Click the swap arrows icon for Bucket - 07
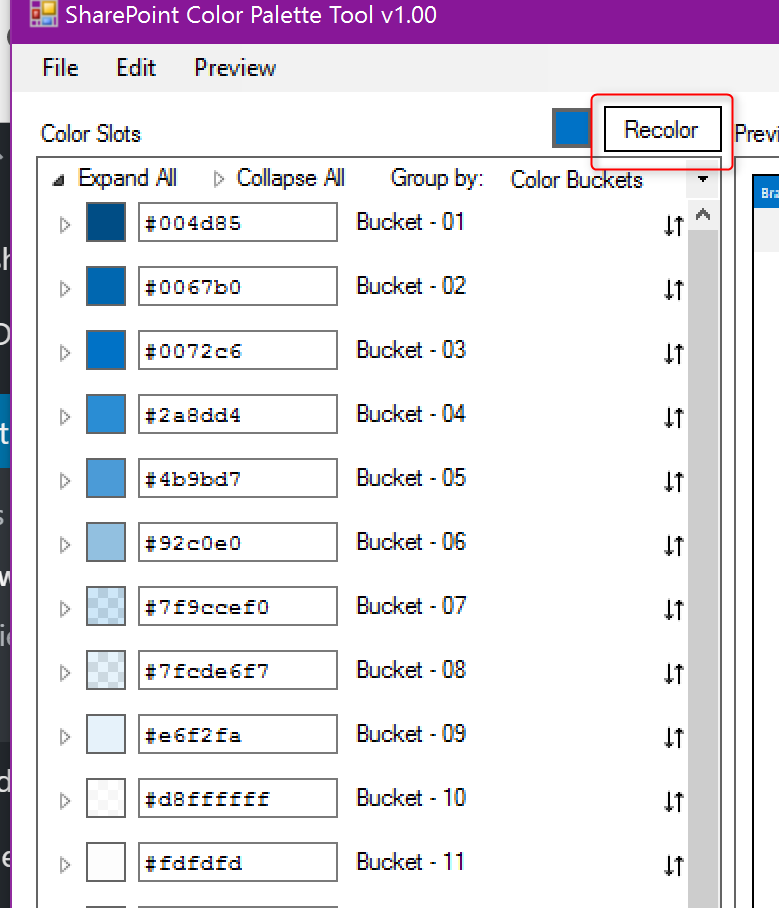Screen dimensions: 779x908 pyautogui.click(x=674, y=609)
